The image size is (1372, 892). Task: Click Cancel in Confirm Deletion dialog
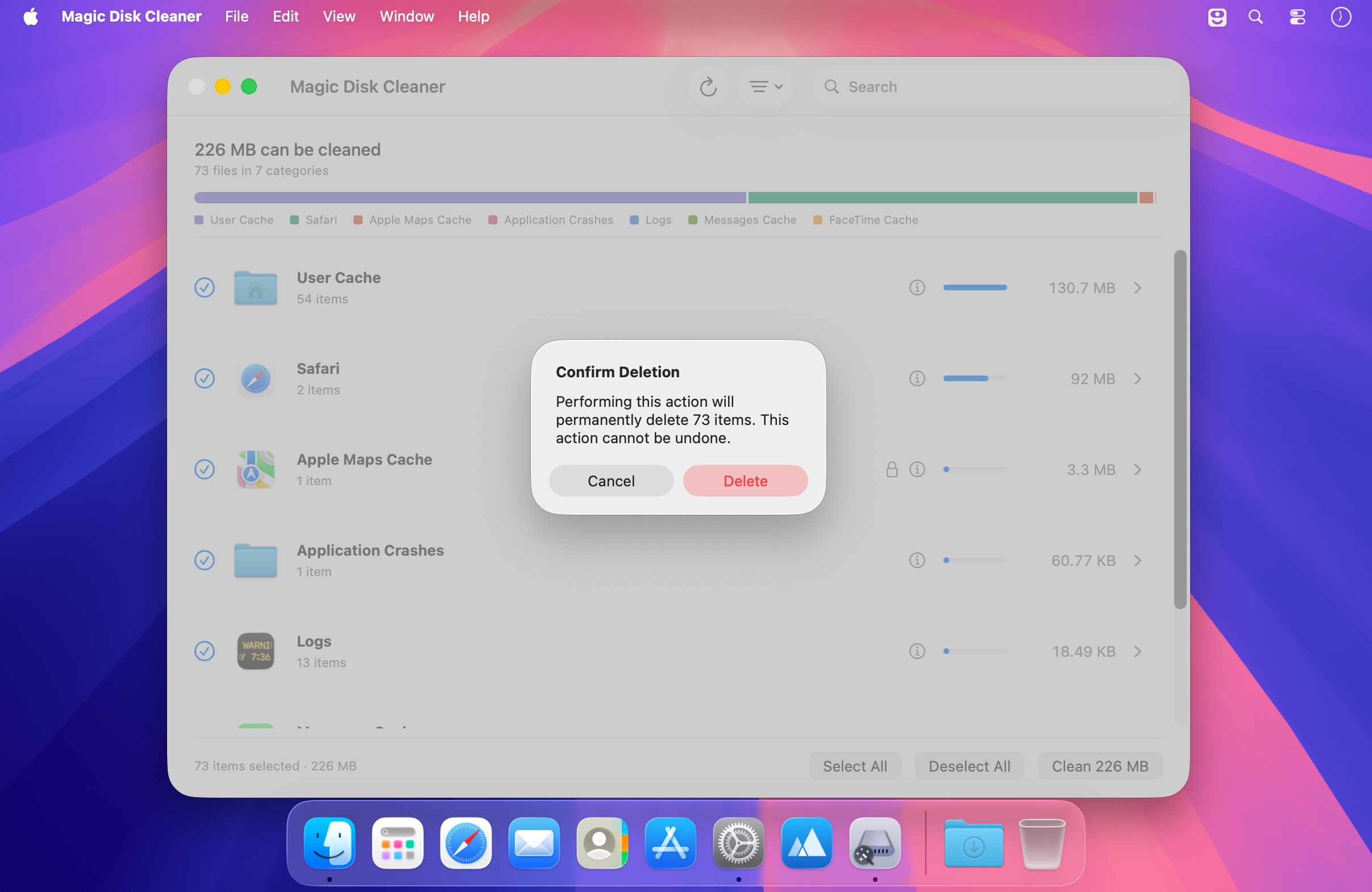pos(611,481)
